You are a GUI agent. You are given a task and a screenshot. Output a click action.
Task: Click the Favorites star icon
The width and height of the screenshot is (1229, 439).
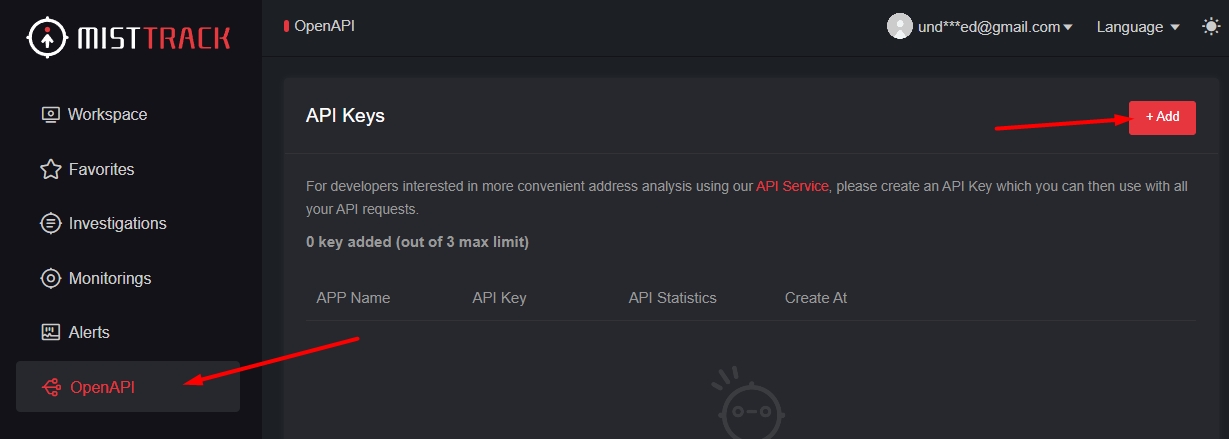(50, 169)
